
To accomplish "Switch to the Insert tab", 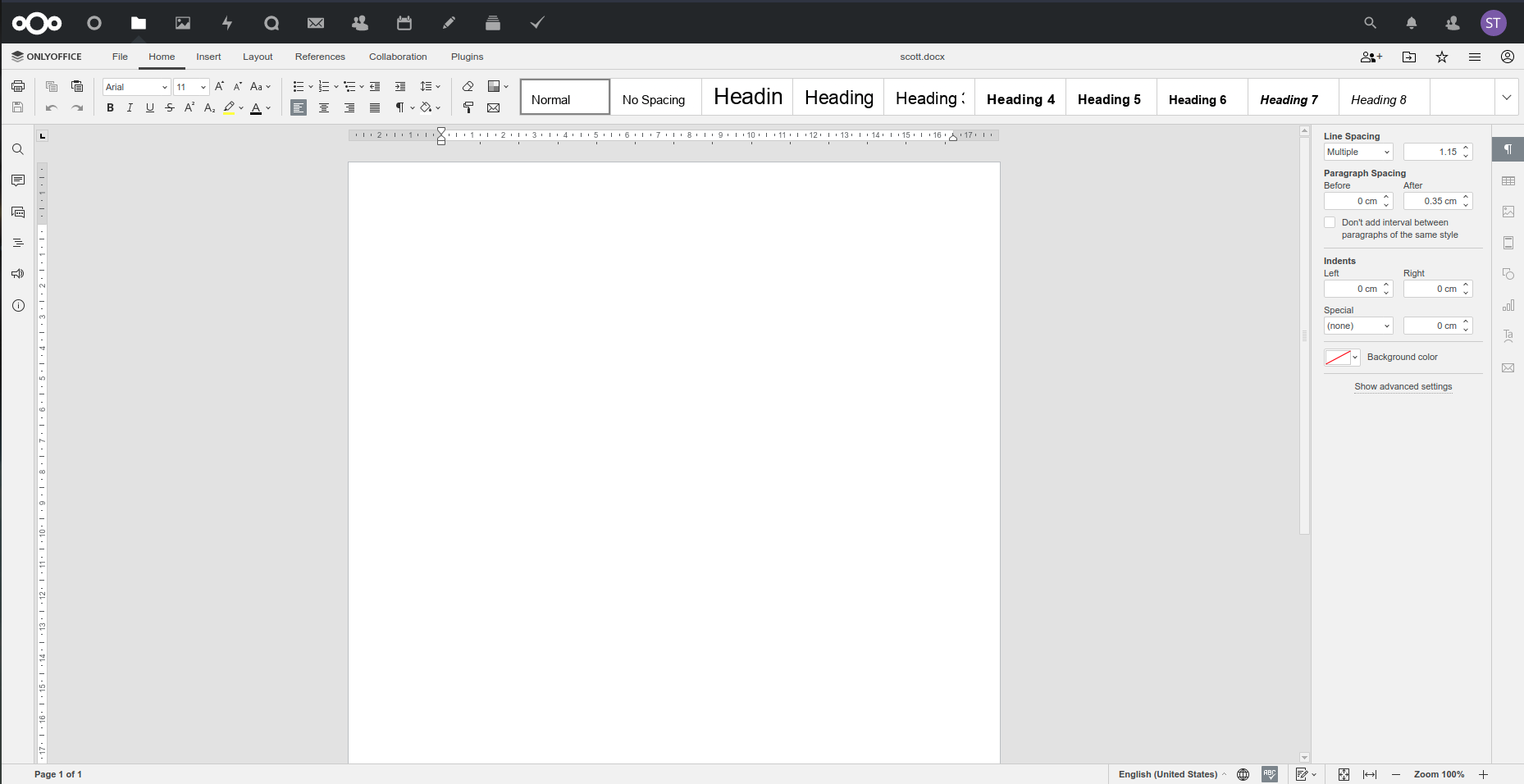I will (x=208, y=57).
